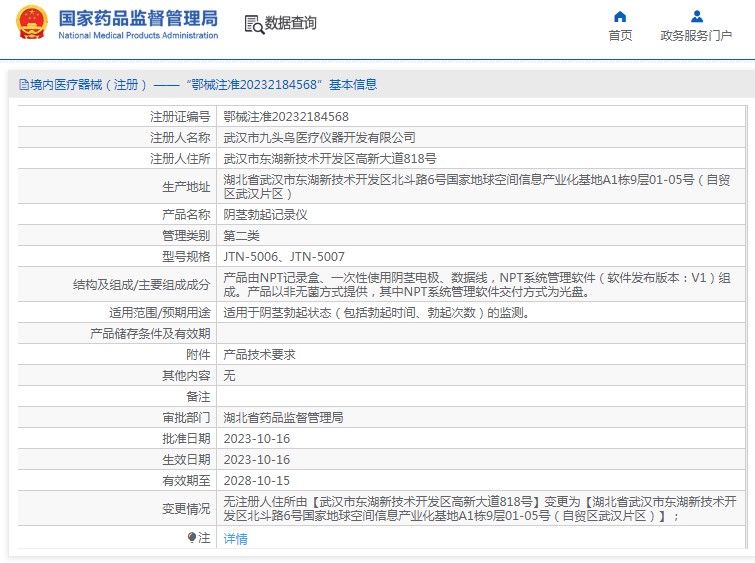The height and width of the screenshot is (563, 755).
Task: Open 政务服务门户 text link
Action: [x=696, y=36]
